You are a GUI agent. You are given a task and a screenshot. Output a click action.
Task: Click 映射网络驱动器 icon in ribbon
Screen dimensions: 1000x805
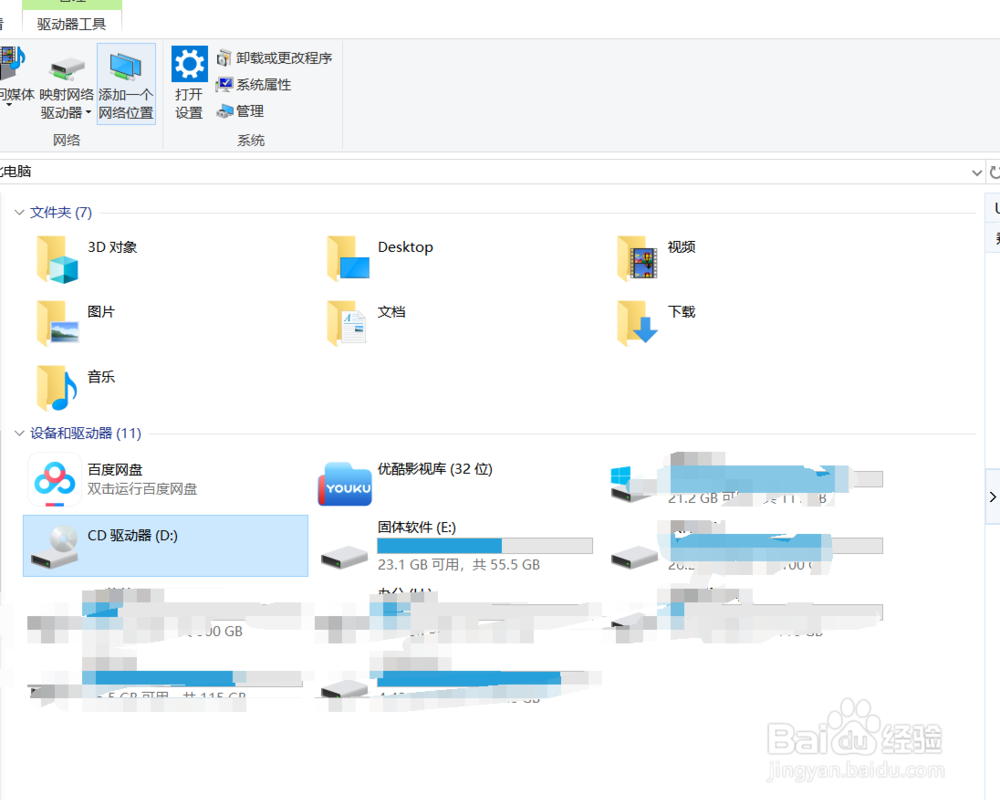[x=68, y=70]
